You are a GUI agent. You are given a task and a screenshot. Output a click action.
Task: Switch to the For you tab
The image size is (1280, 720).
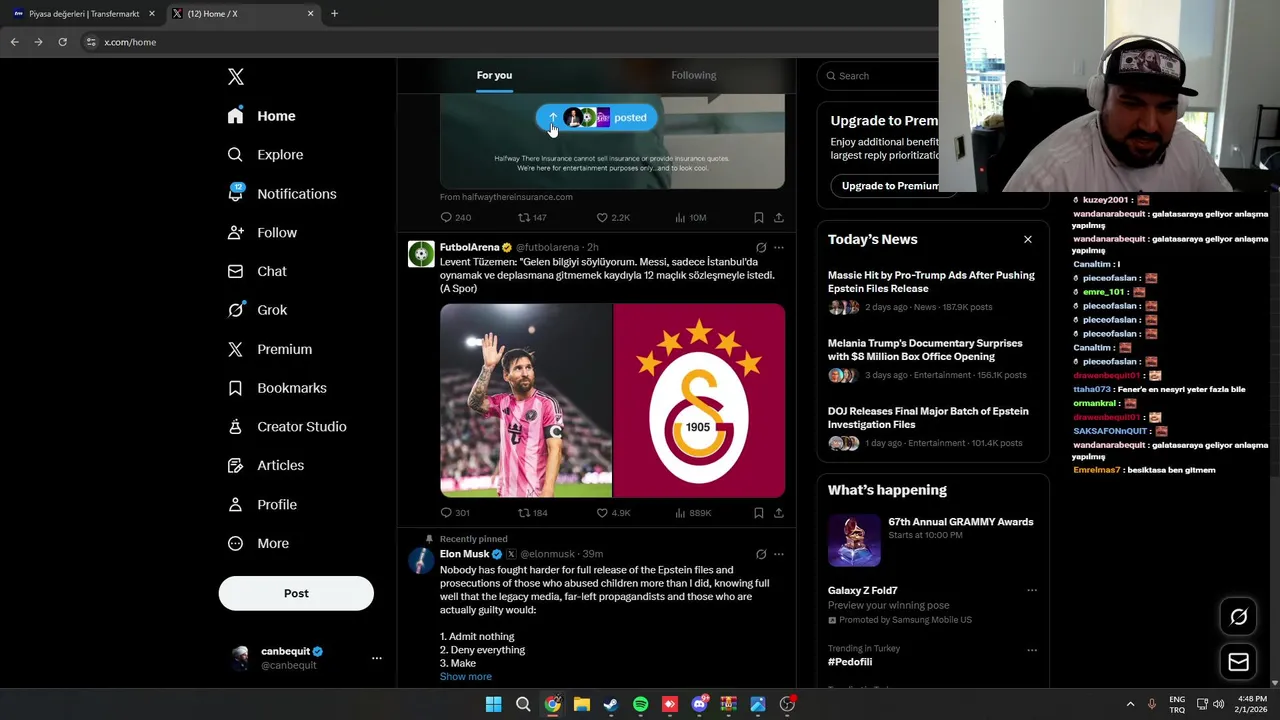tap(494, 75)
